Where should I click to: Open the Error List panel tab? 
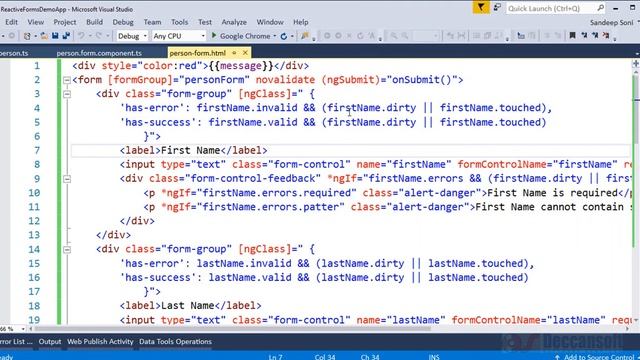[x=16, y=342]
